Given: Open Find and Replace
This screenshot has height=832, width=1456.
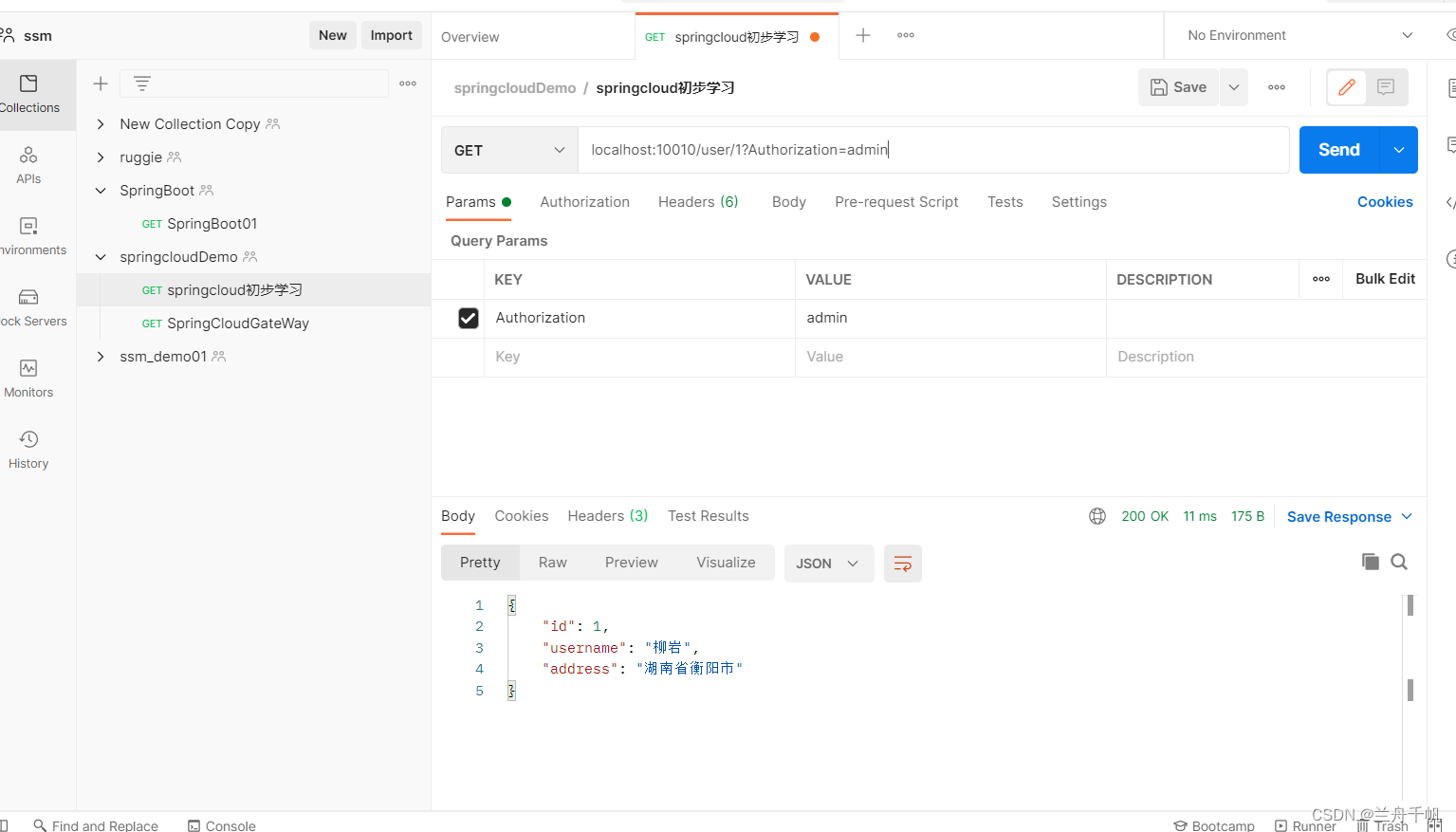Looking at the screenshot, I should click(x=96, y=825).
